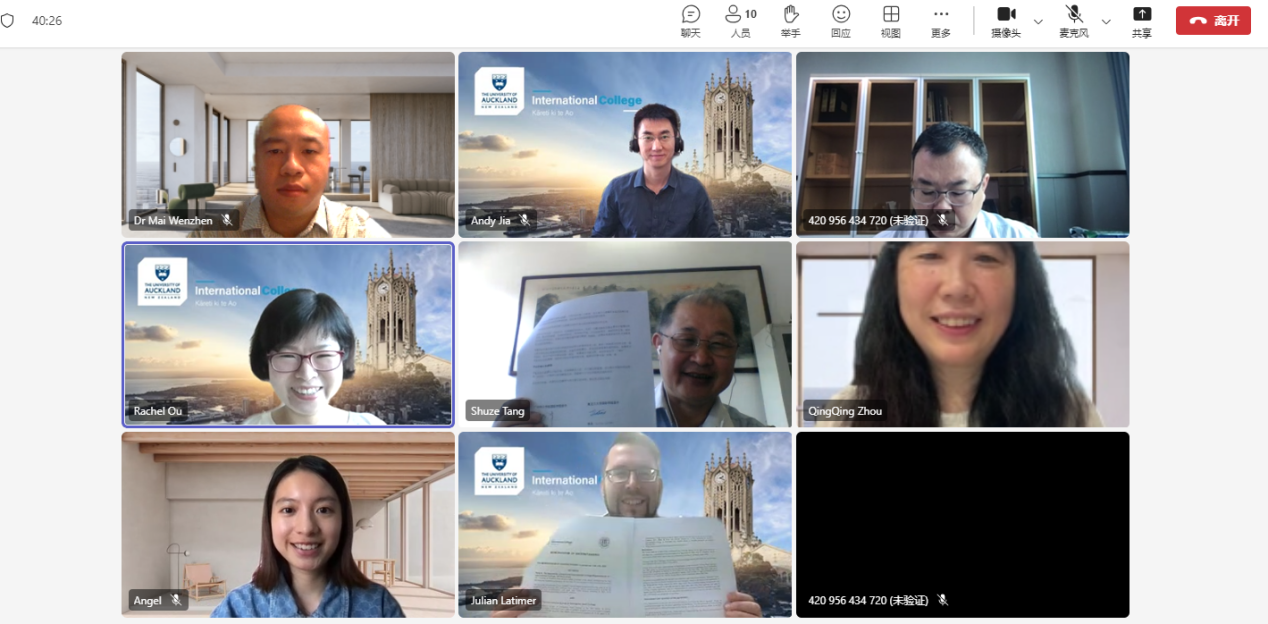Click the shield security icon beside timer
The height and width of the screenshot is (624, 1268).
(8, 20)
